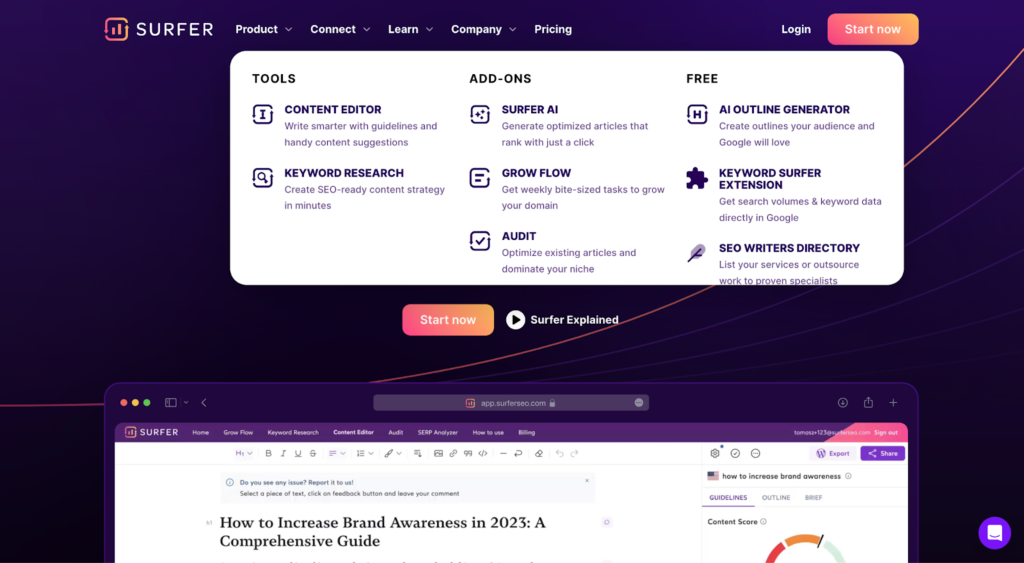1024x563 pixels.
Task: Toggle Underline in the editor preview toolbar
Action: 298,453
